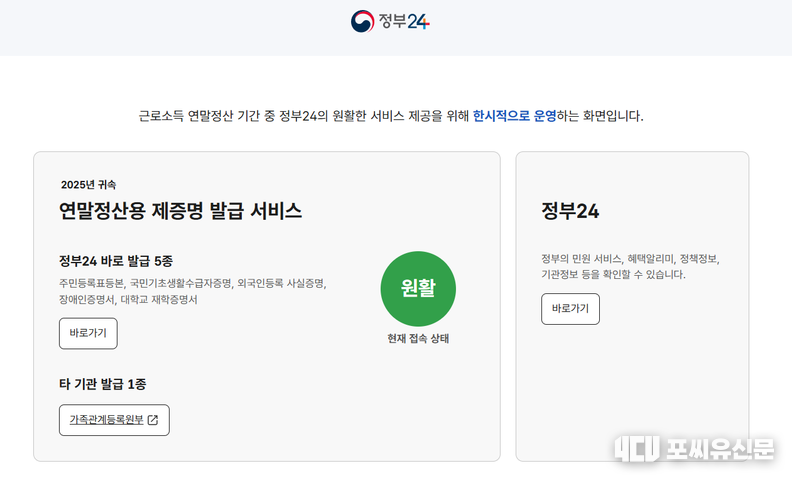Image resolution: width=792 pixels, height=483 pixels.
Task: Select the 연말정산용 제증명 발급 서비스 heading
Action: click(180, 210)
